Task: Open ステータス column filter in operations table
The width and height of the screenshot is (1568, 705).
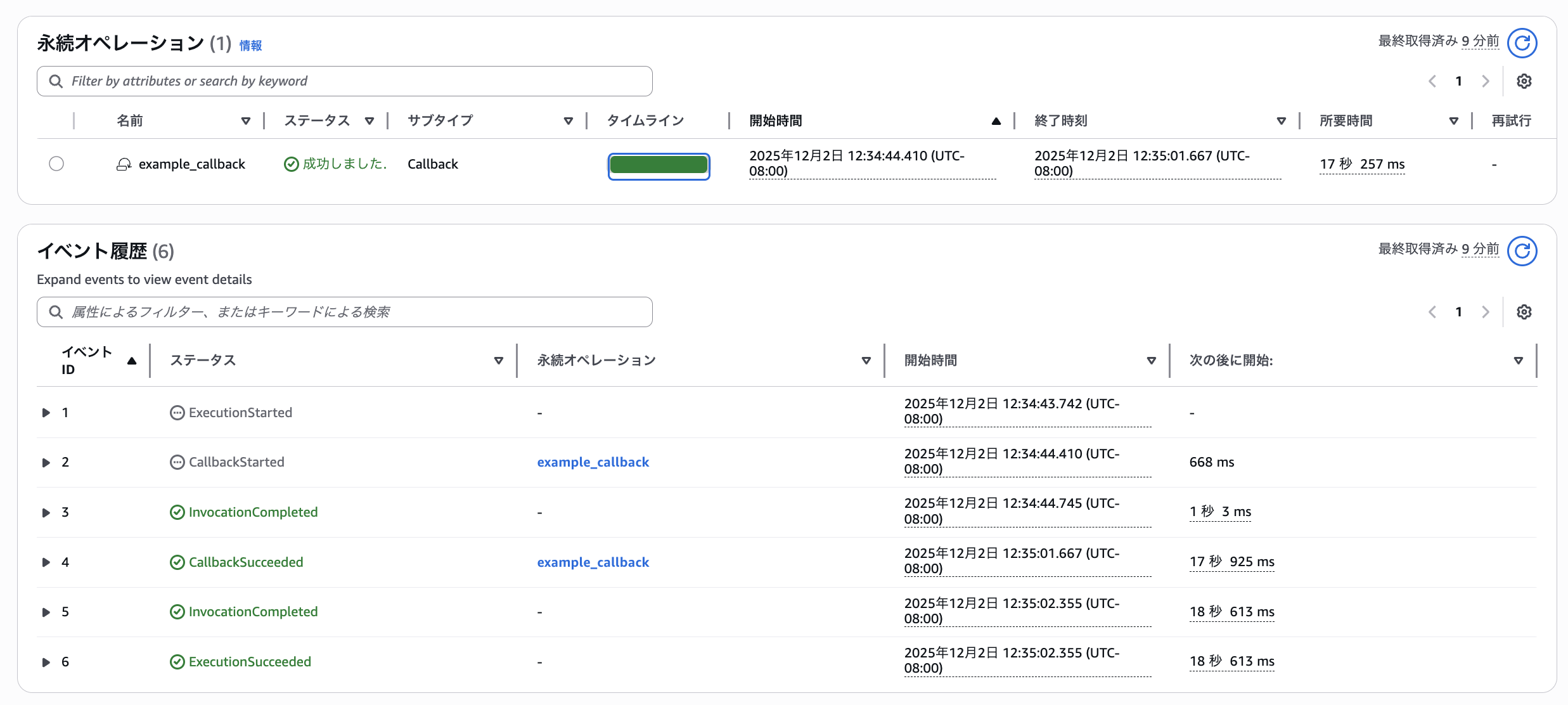Action: (x=370, y=121)
